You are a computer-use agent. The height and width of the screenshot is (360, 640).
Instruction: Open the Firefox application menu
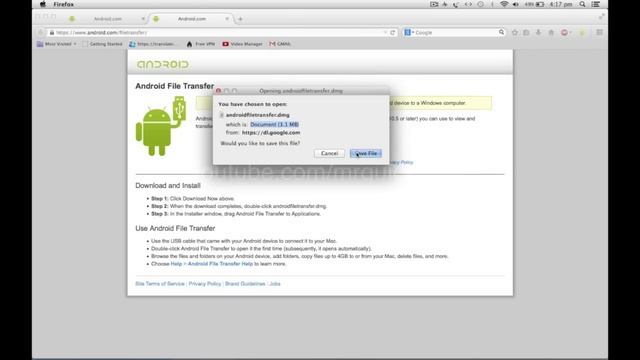coord(64,4)
